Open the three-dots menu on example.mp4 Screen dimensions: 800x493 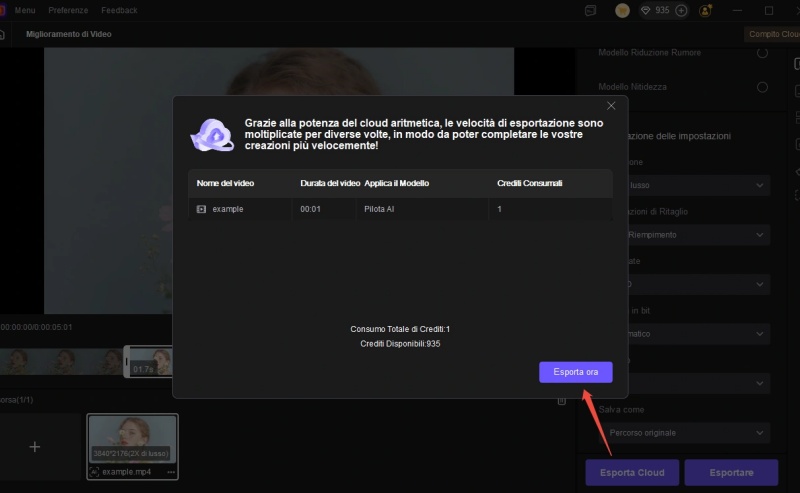pyautogui.click(x=171, y=472)
